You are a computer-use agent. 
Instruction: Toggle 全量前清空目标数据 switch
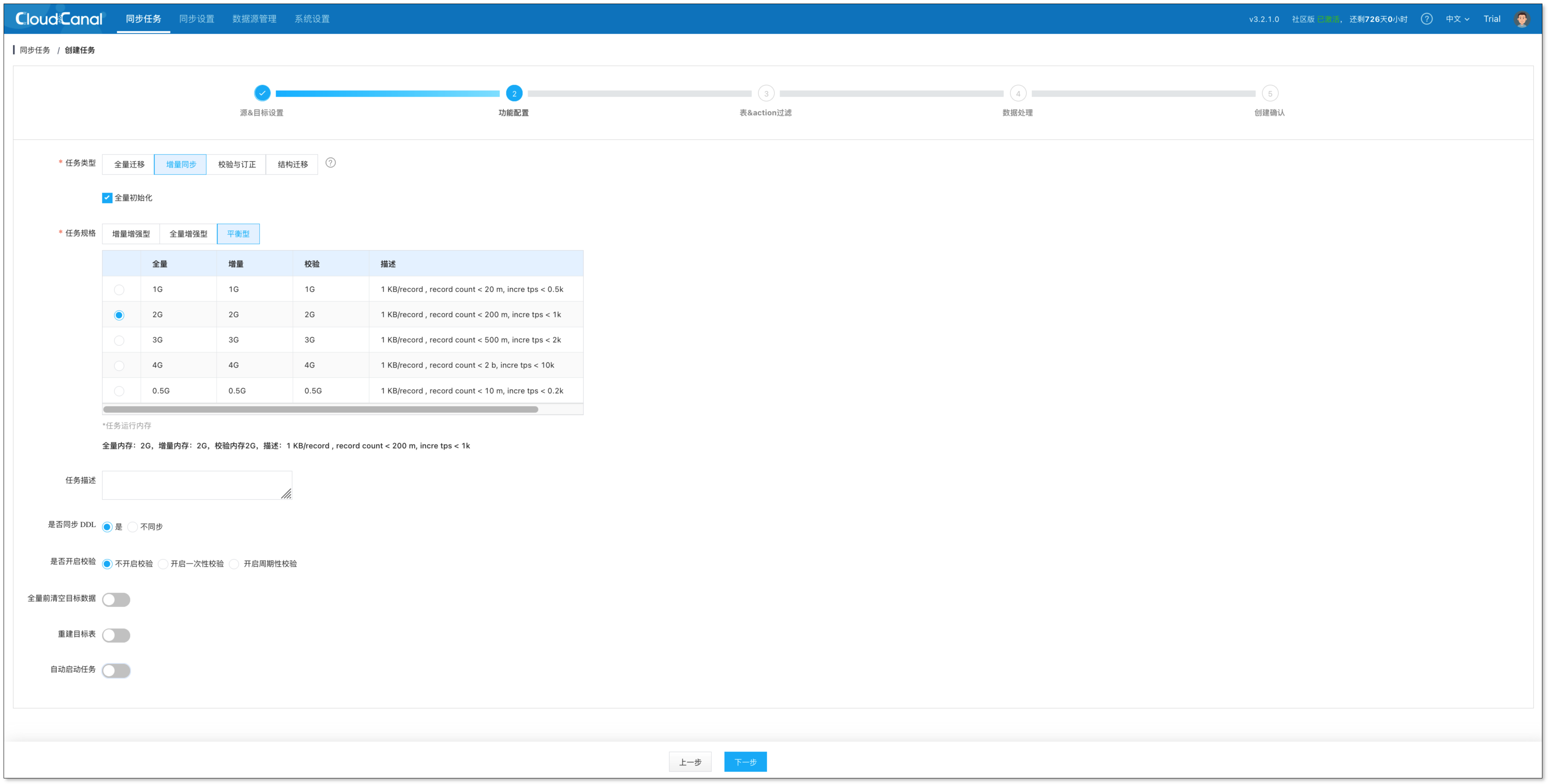point(116,599)
